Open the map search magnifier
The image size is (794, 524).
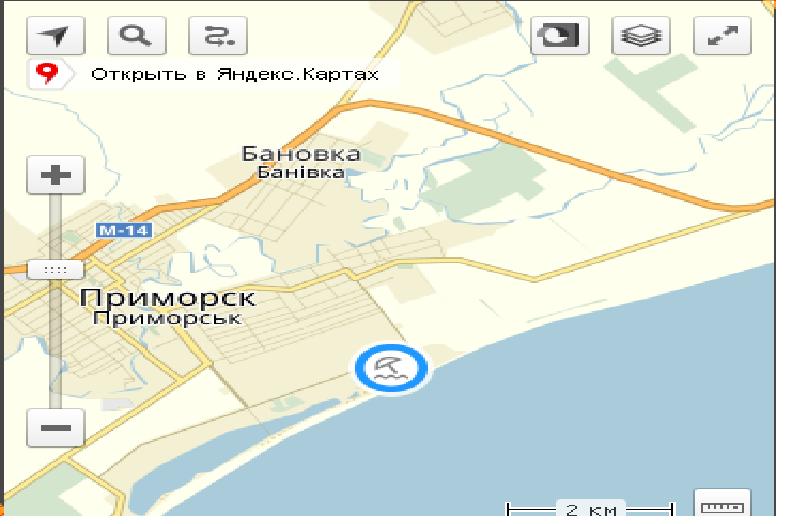tap(137, 35)
